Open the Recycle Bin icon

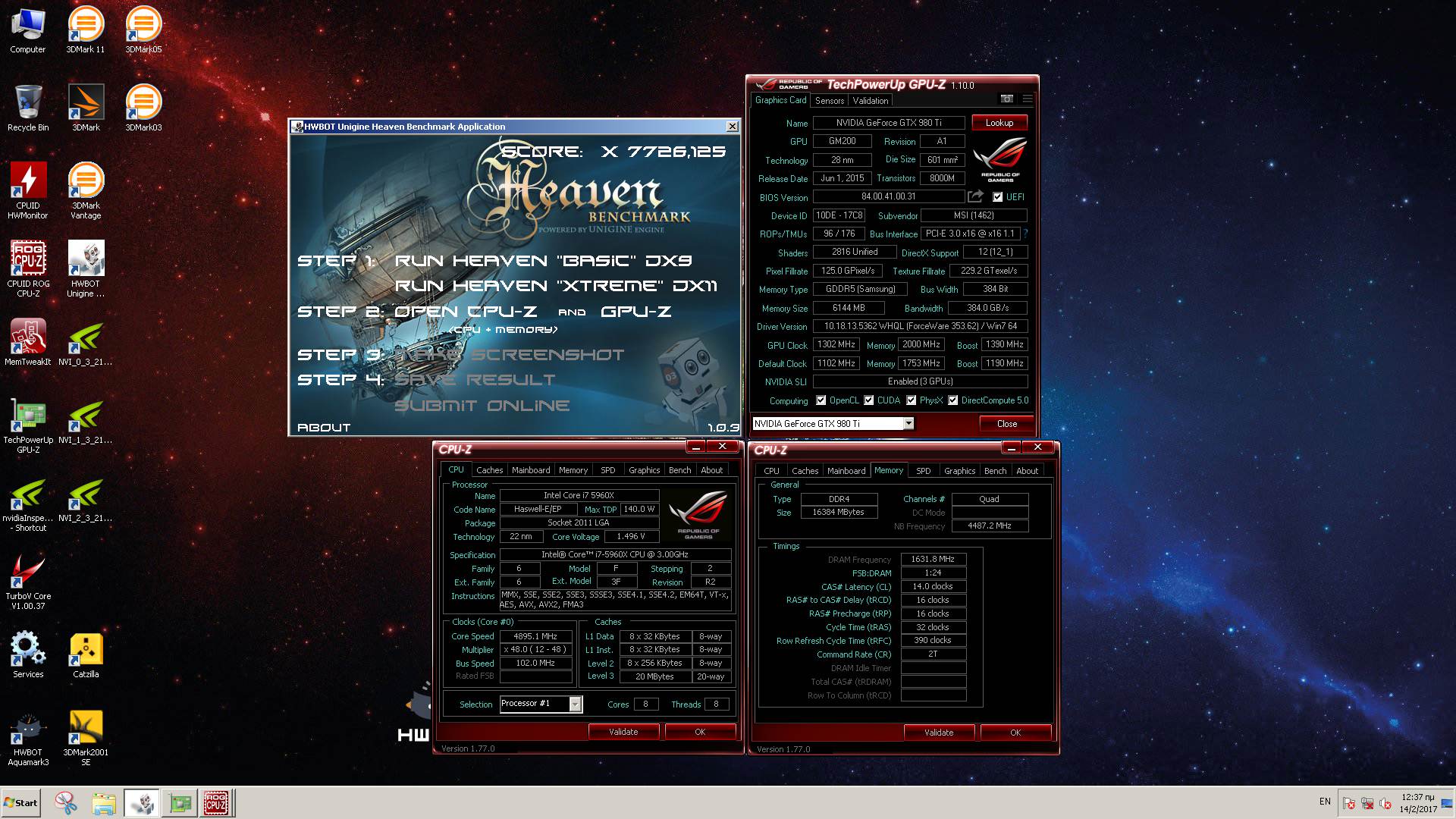[x=27, y=108]
